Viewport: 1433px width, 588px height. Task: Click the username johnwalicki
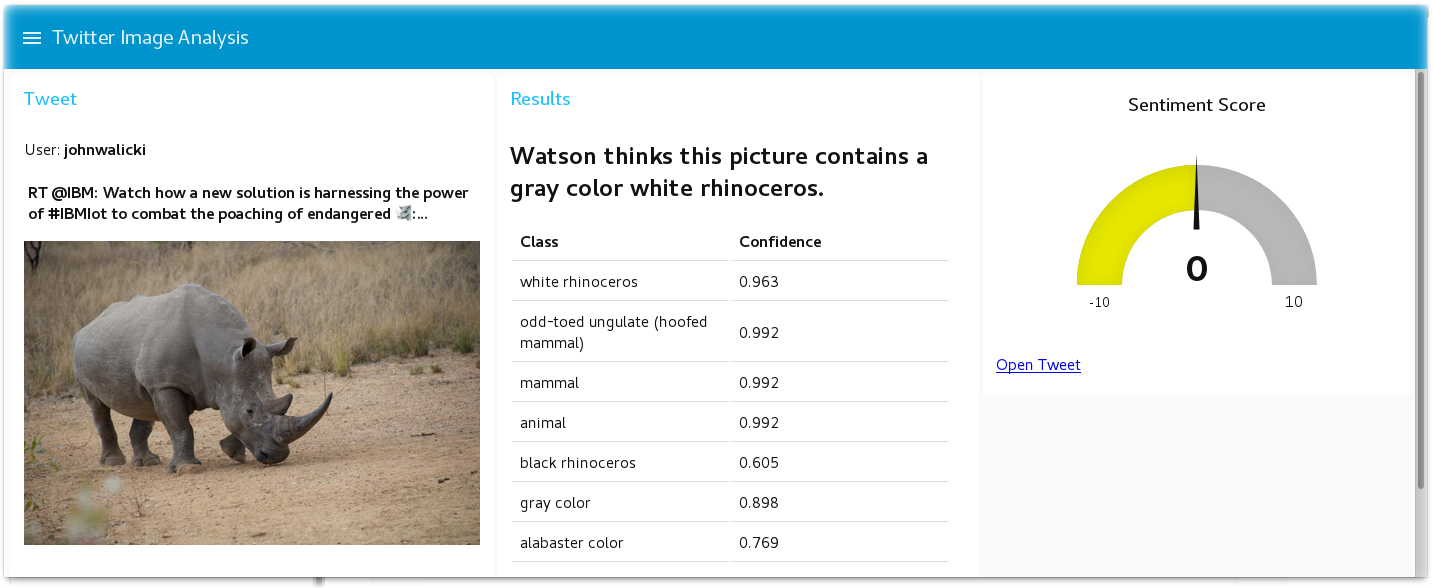tap(105, 150)
